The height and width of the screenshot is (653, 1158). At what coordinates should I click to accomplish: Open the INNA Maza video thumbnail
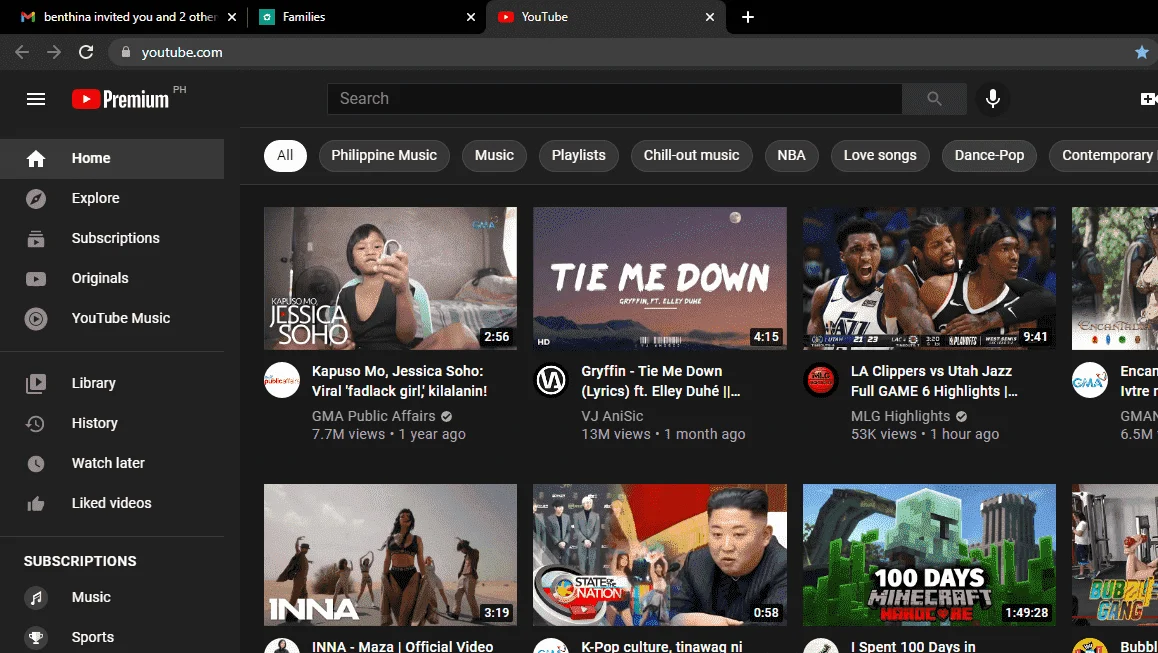coord(390,555)
